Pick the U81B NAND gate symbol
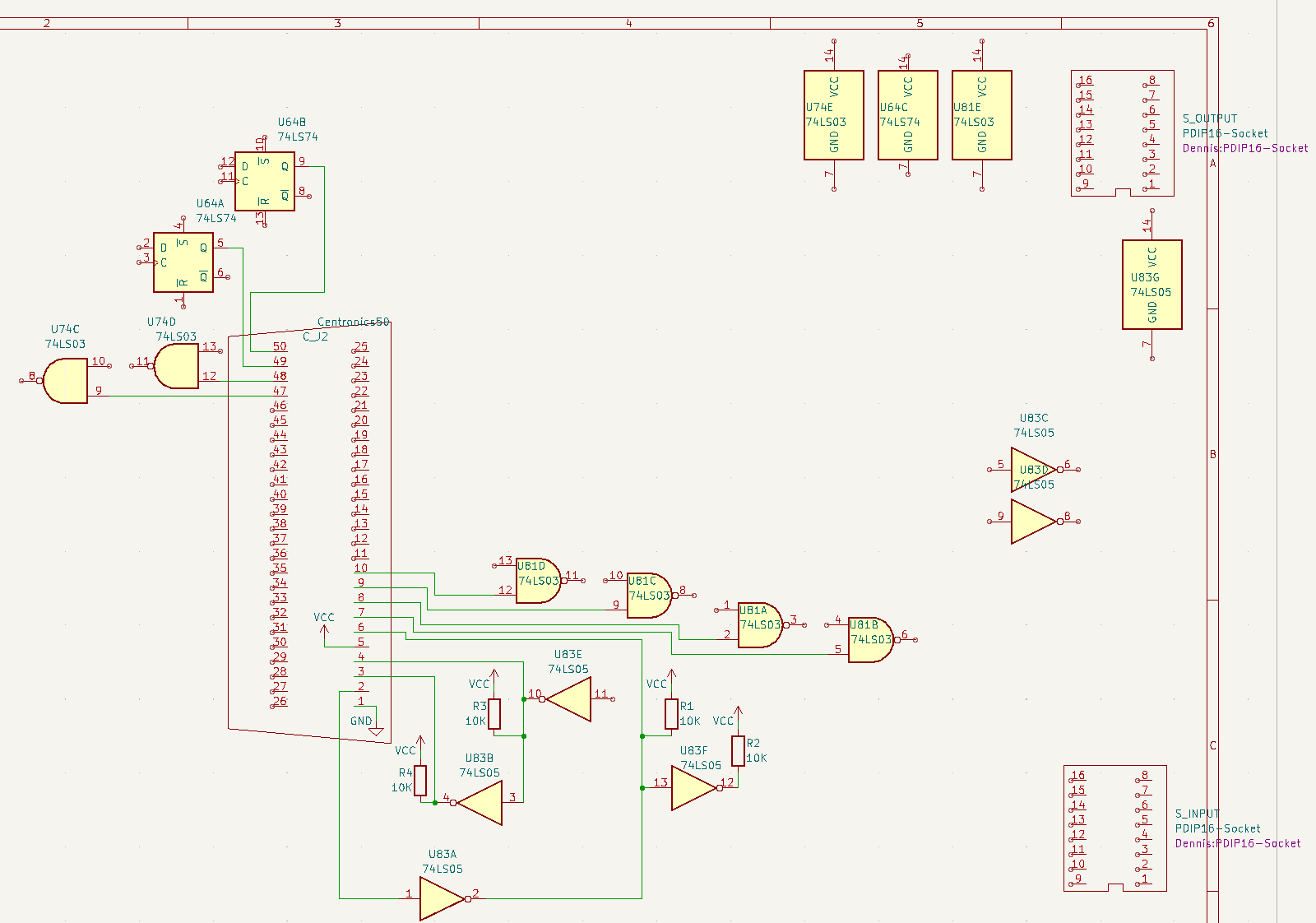 point(871,640)
